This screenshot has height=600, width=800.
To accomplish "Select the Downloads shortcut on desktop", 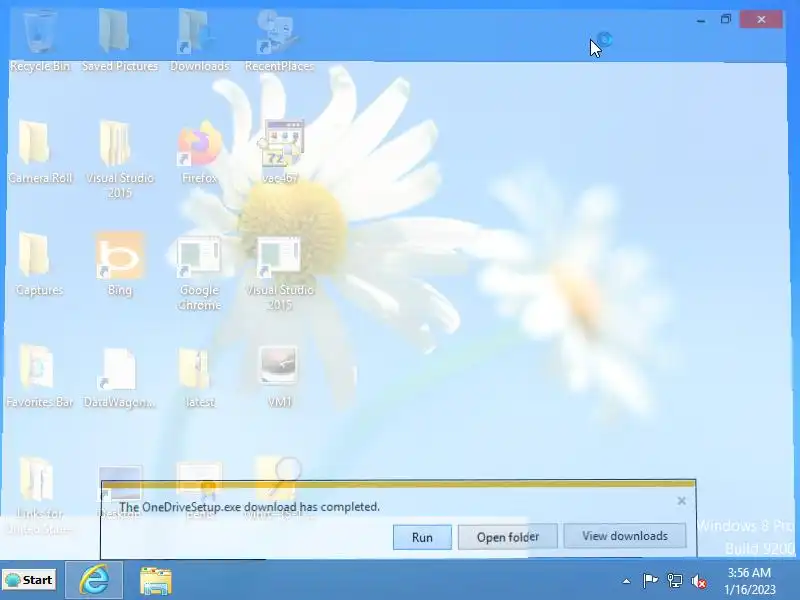I will coord(199,41).
